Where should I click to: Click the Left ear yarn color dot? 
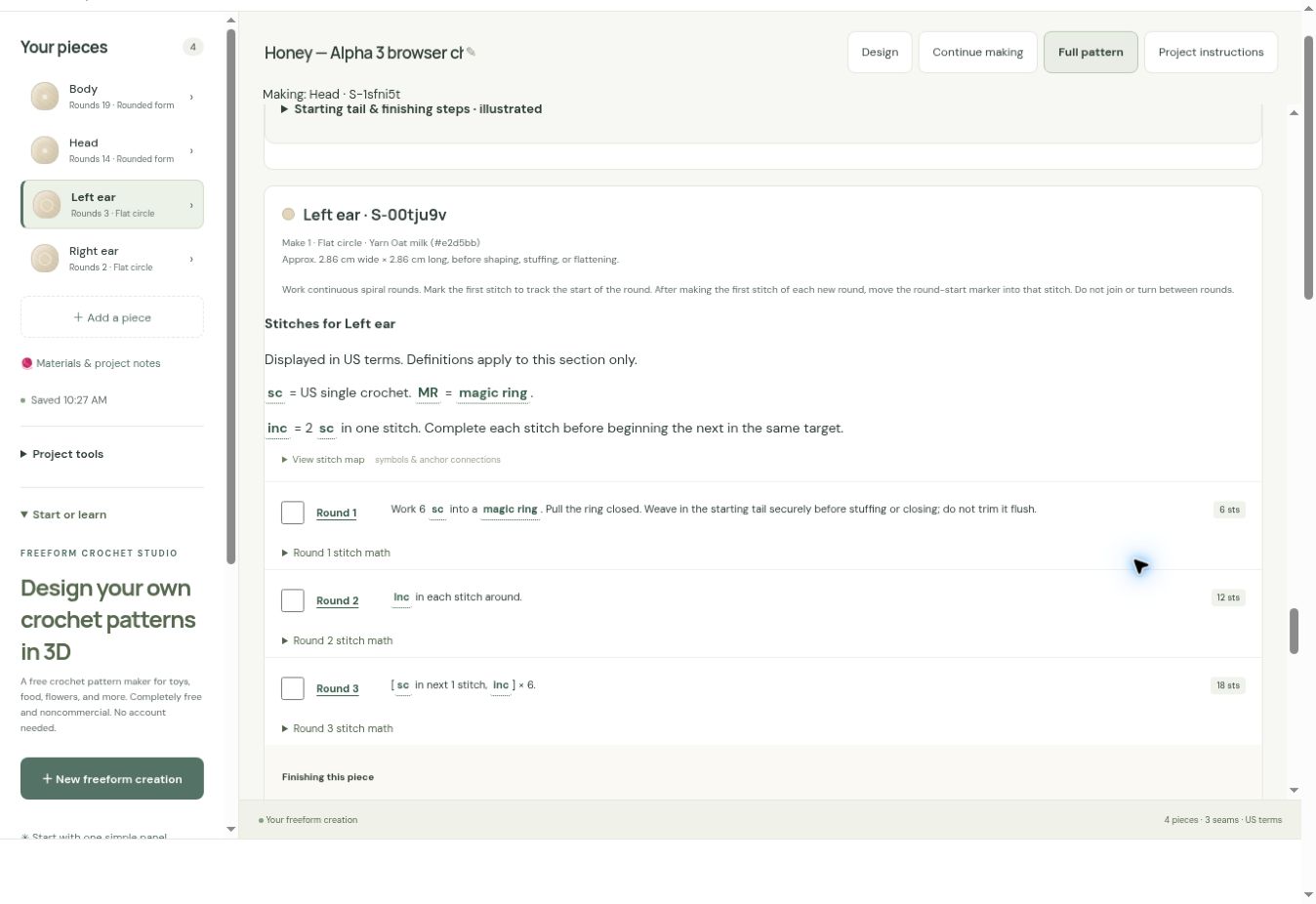(288, 214)
